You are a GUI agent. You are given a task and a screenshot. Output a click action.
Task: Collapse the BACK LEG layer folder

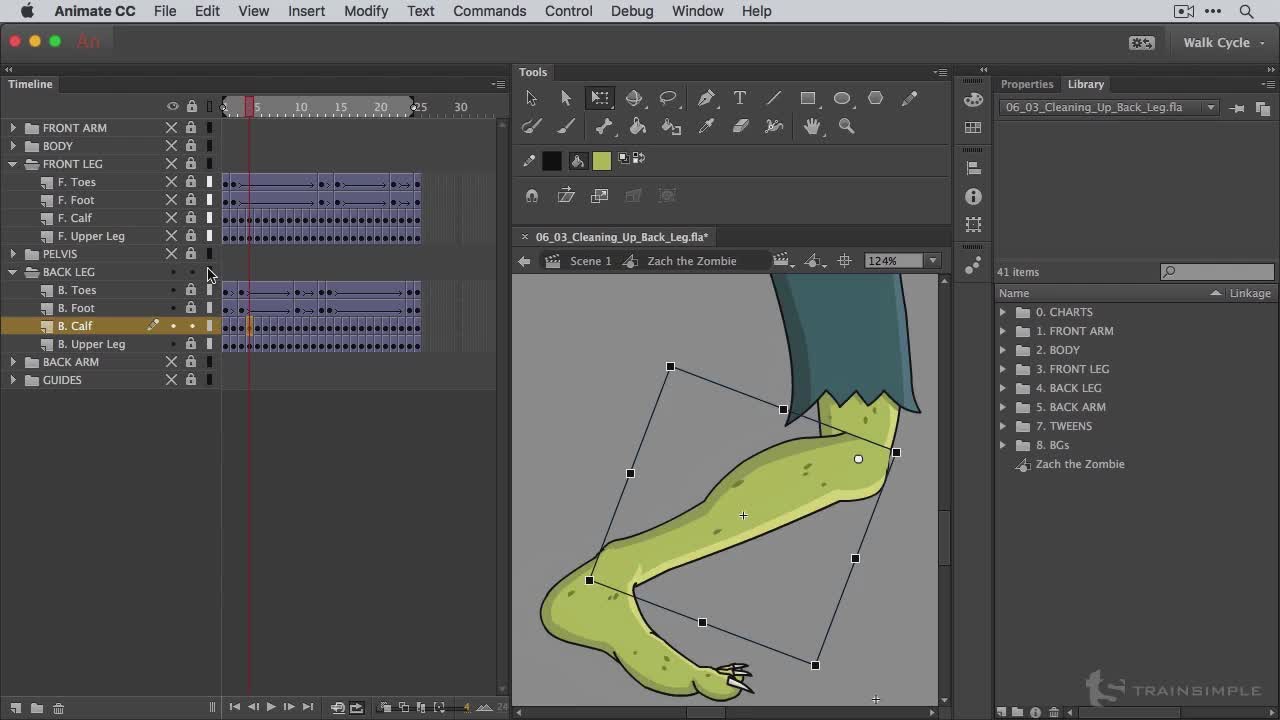coord(13,272)
